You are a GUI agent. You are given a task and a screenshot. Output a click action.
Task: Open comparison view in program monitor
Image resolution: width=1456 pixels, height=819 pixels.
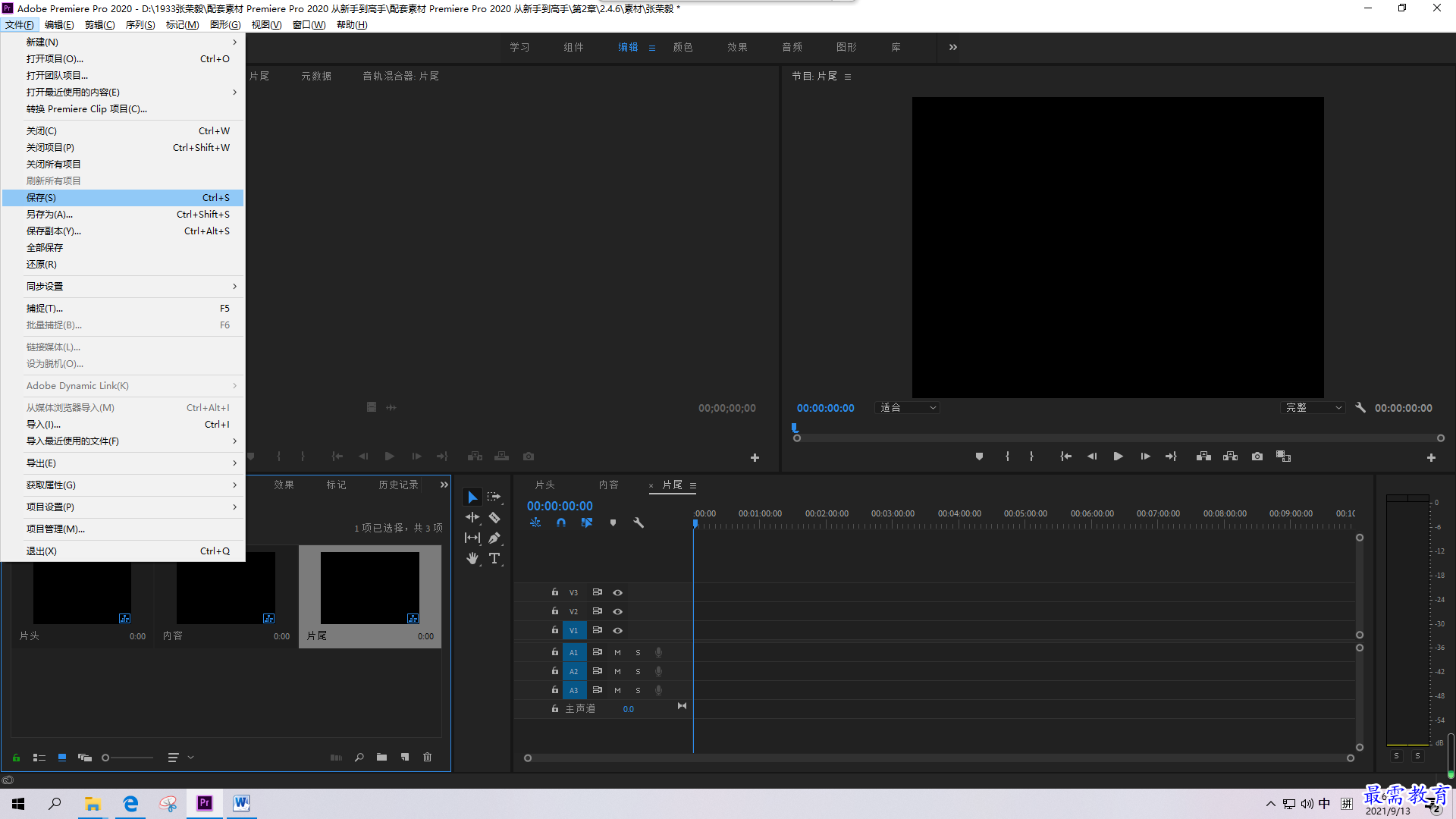point(1283,457)
